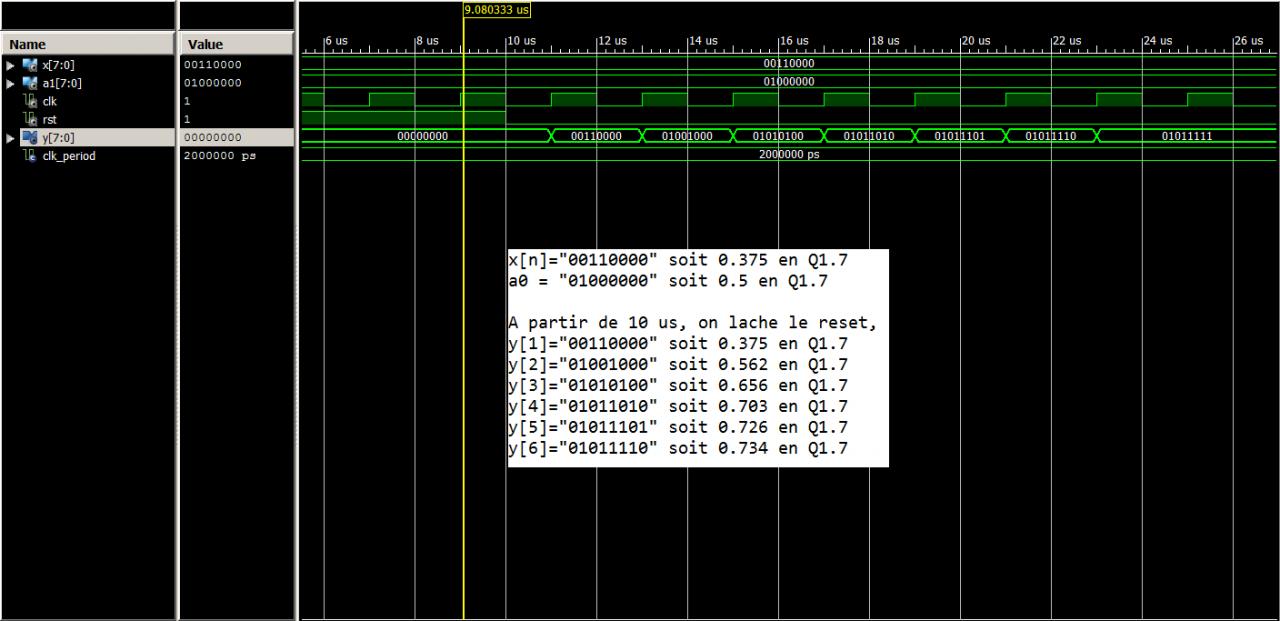Click the 16 us ruler tick
Viewport: 1280px width, 621px height.
[x=794, y=41]
